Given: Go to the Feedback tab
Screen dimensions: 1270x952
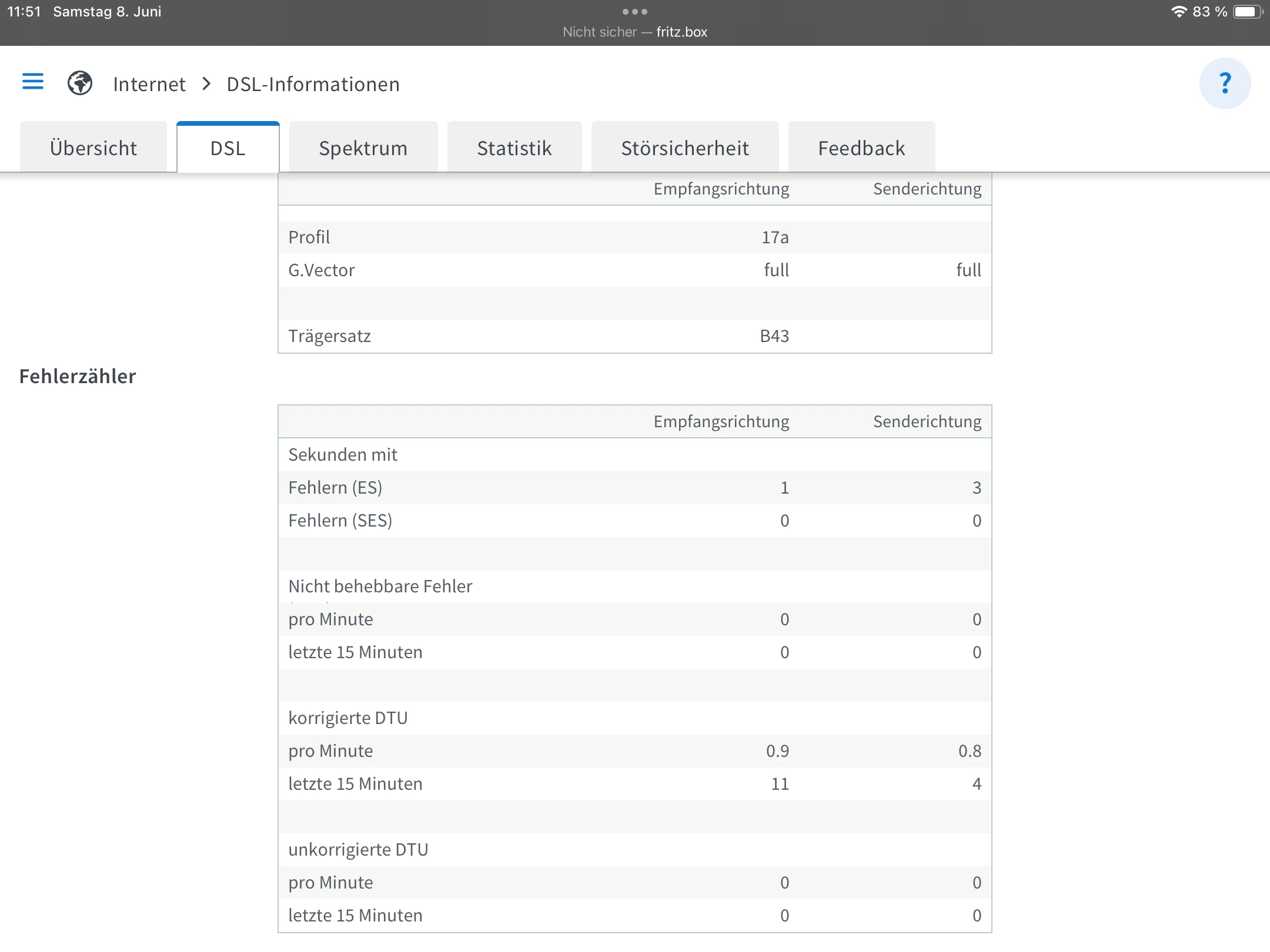Looking at the screenshot, I should pyautogui.click(x=861, y=148).
